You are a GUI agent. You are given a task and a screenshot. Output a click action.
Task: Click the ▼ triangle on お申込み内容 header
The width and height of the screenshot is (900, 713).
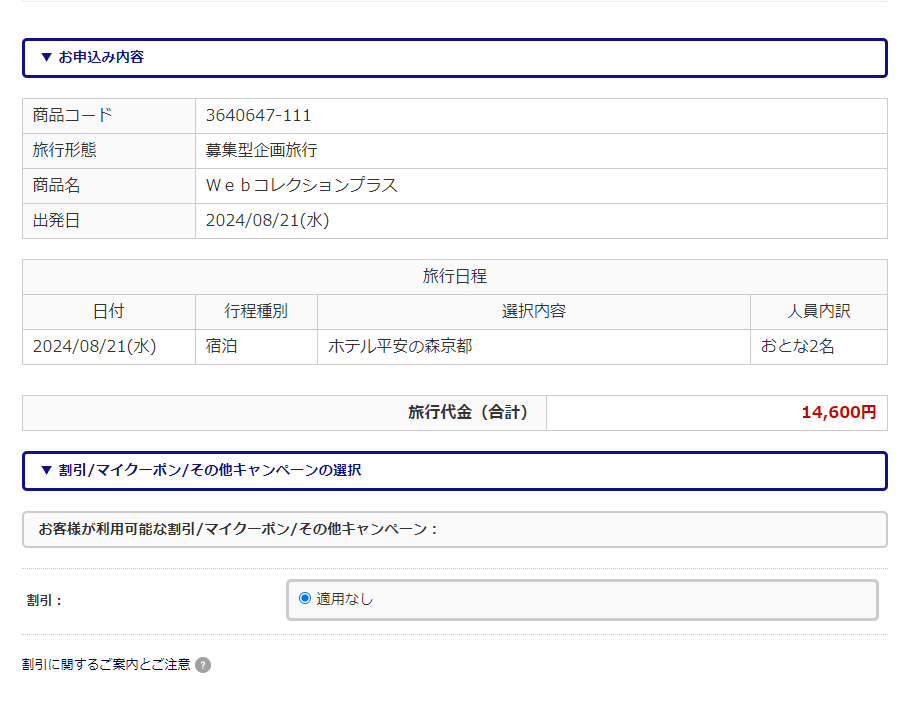coord(44,58)
